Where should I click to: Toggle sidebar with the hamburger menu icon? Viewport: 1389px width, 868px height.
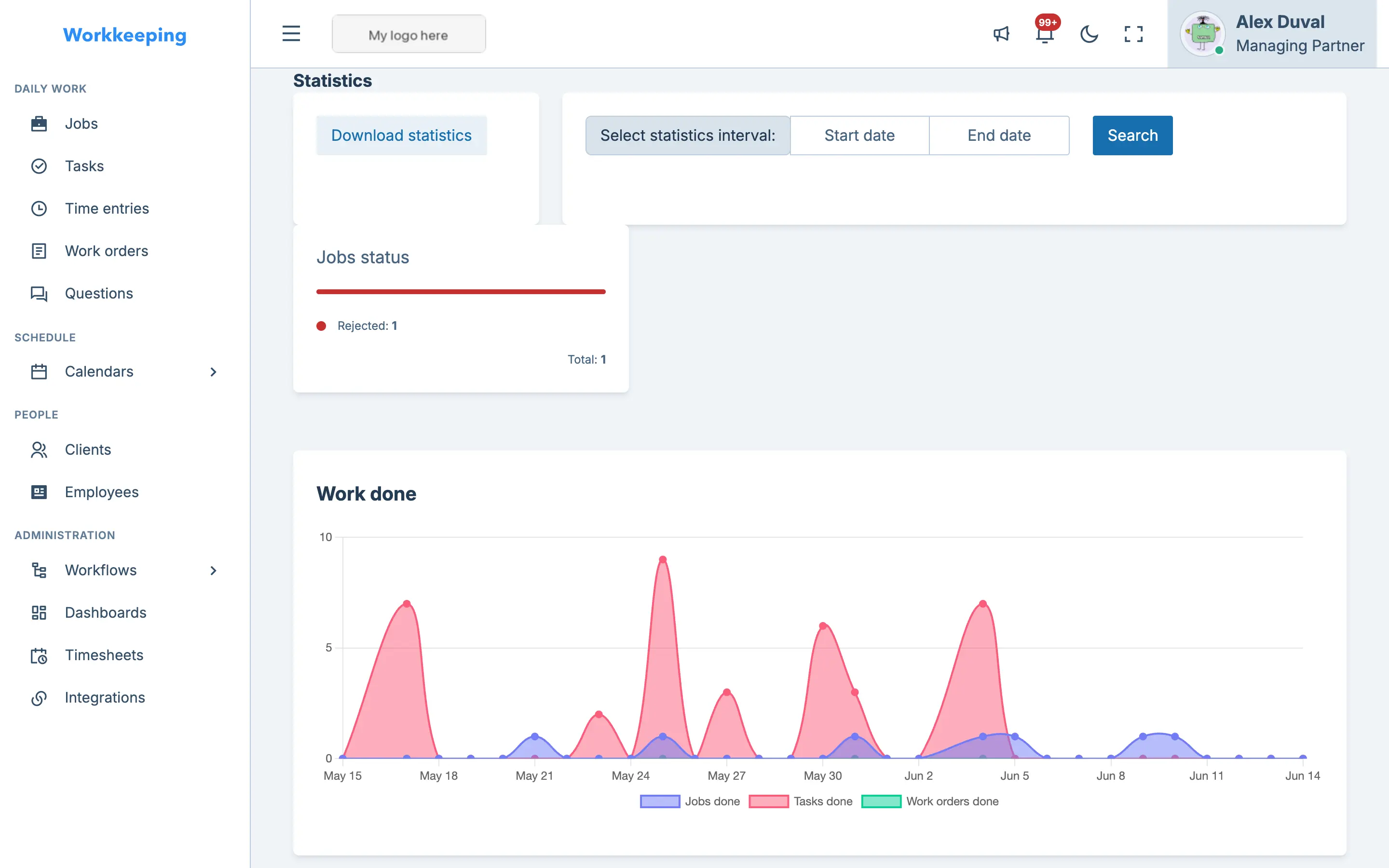click(291, 33)
